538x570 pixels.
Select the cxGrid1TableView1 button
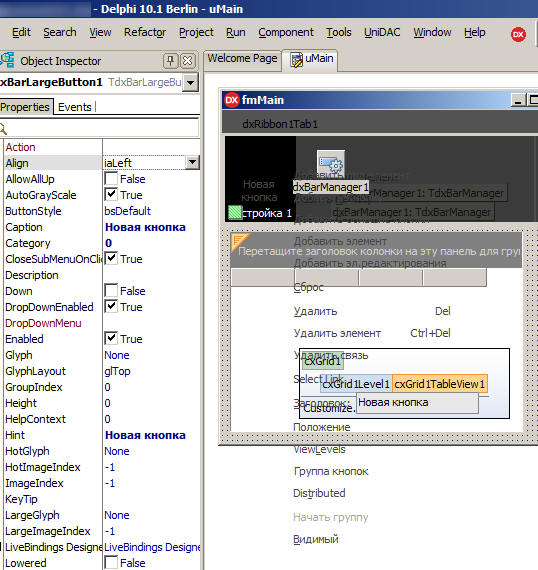point(440,384)
